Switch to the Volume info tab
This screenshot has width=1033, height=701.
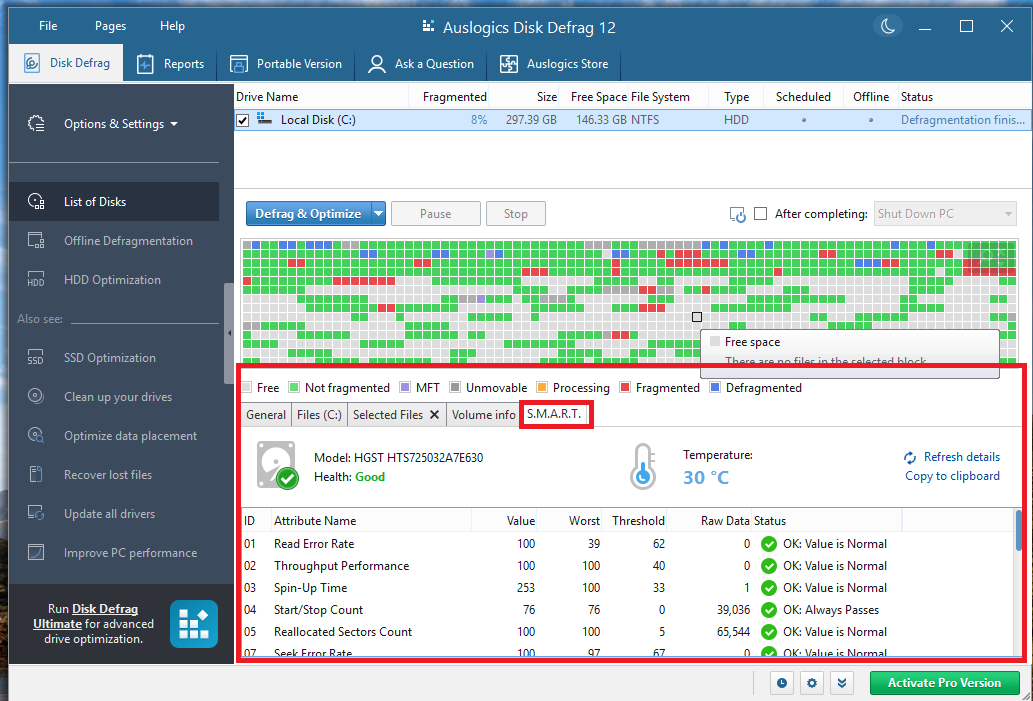483,414
